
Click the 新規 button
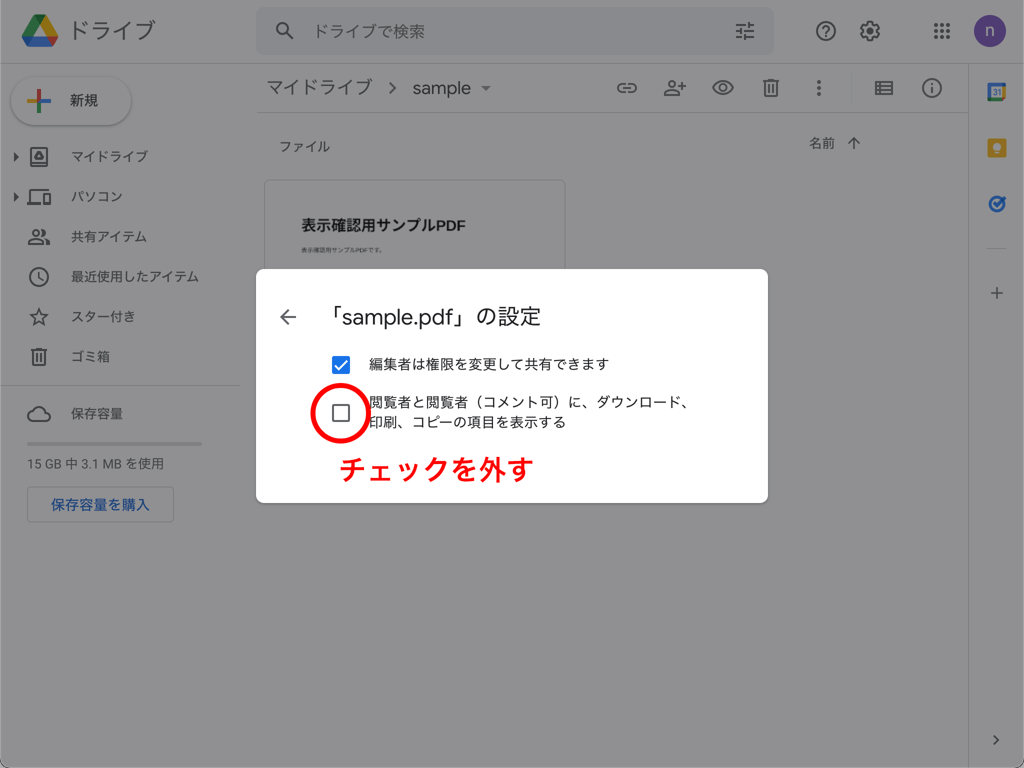(x=71, y=101)
